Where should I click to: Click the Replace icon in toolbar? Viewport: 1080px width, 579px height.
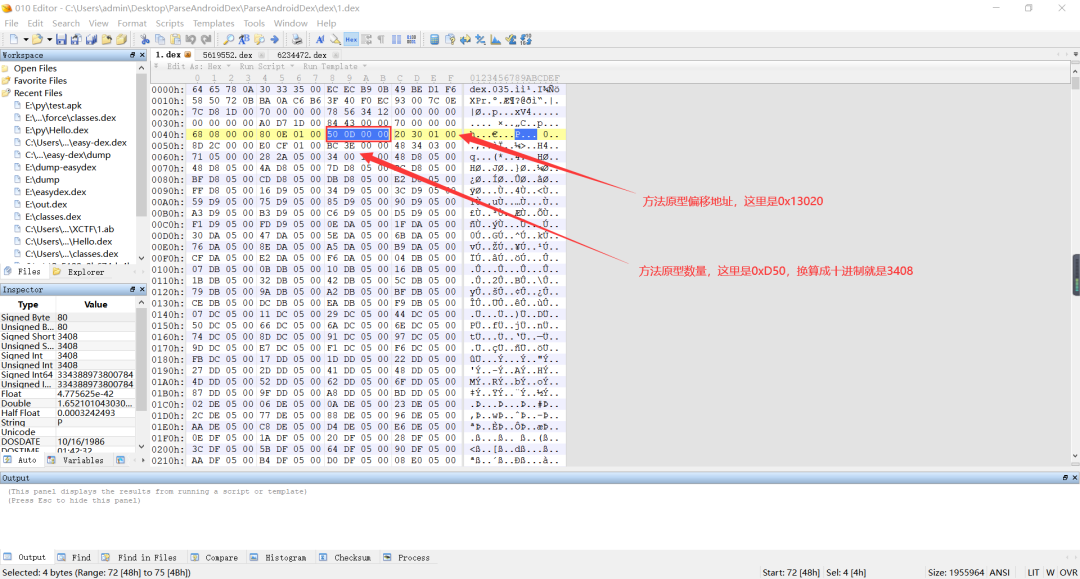(x=244, y=39)
